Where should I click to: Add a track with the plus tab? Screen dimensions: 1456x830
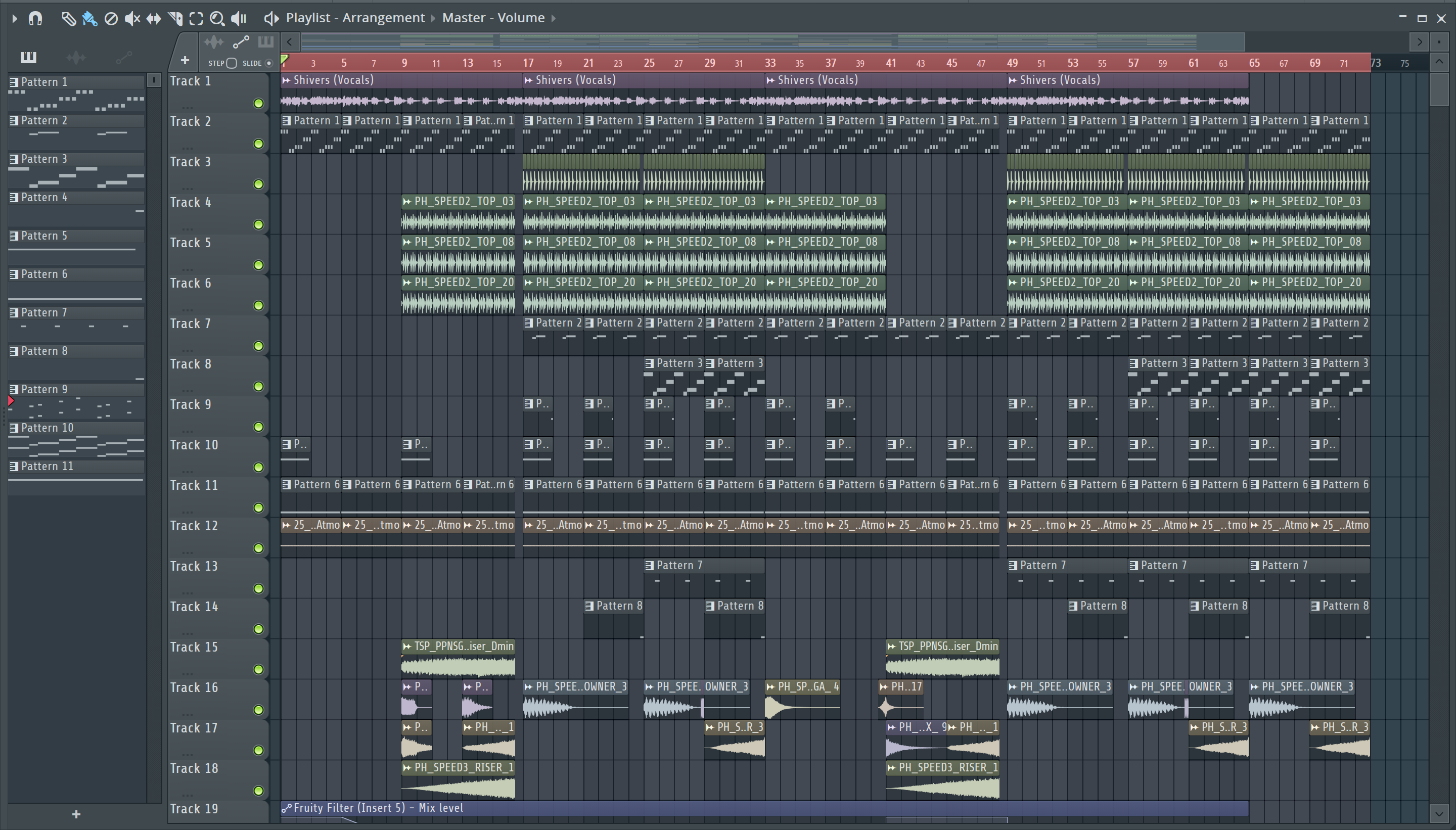(x=185, y=60)
